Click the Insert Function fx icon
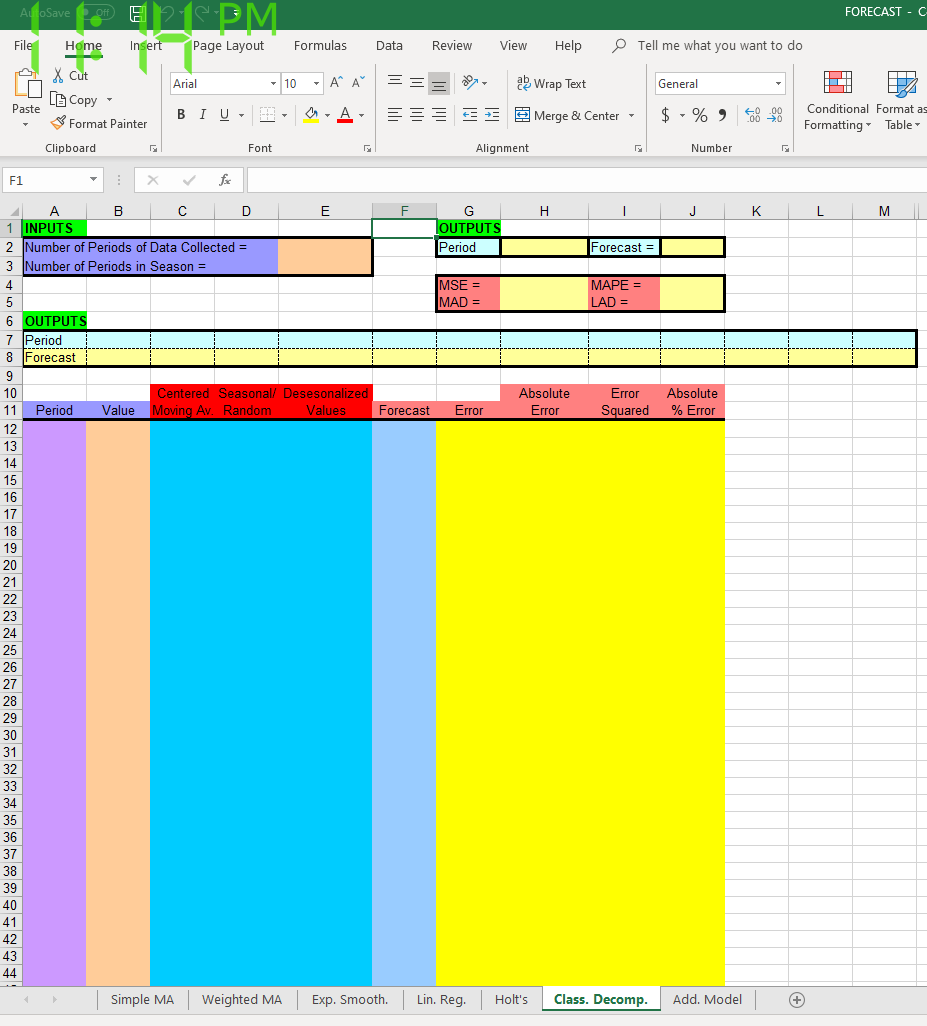Image resolution: width=927 pixels, height=1026 pixels. (224, 180)
